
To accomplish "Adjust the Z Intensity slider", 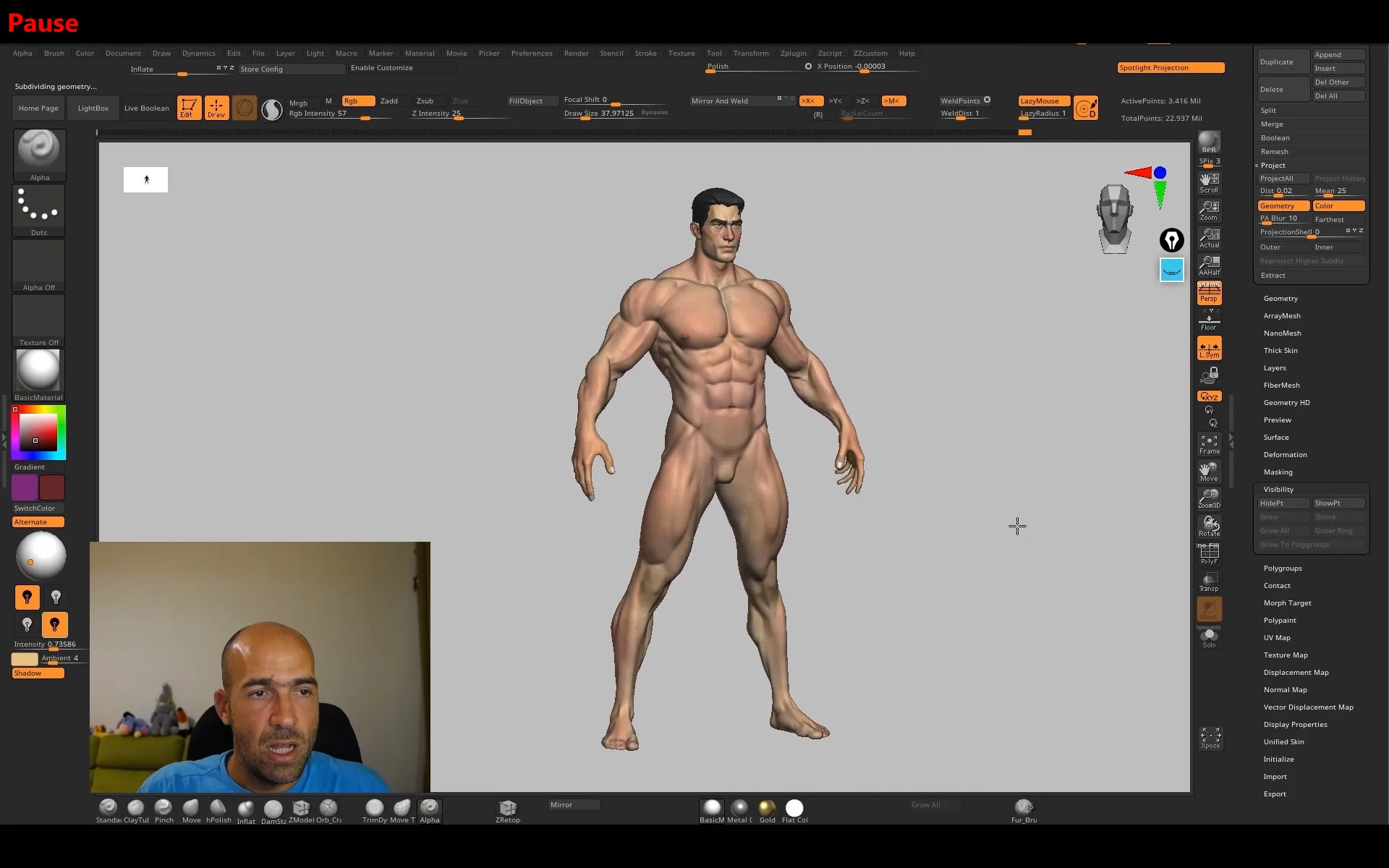I will (x=463, y=114).
